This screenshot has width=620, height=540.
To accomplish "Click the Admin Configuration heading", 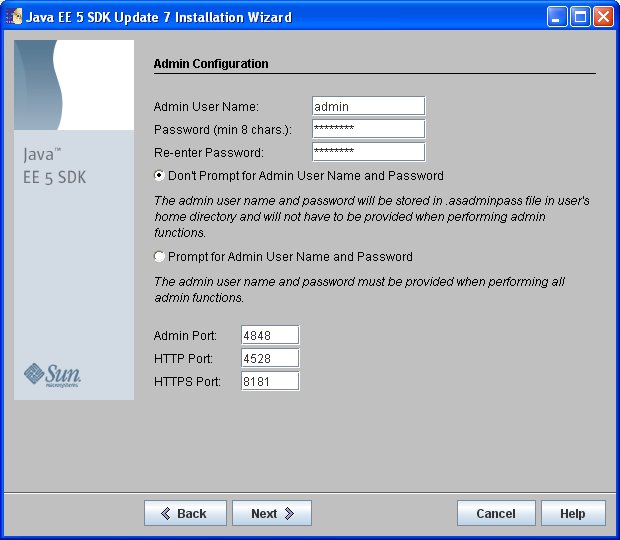I will (211, 64).
